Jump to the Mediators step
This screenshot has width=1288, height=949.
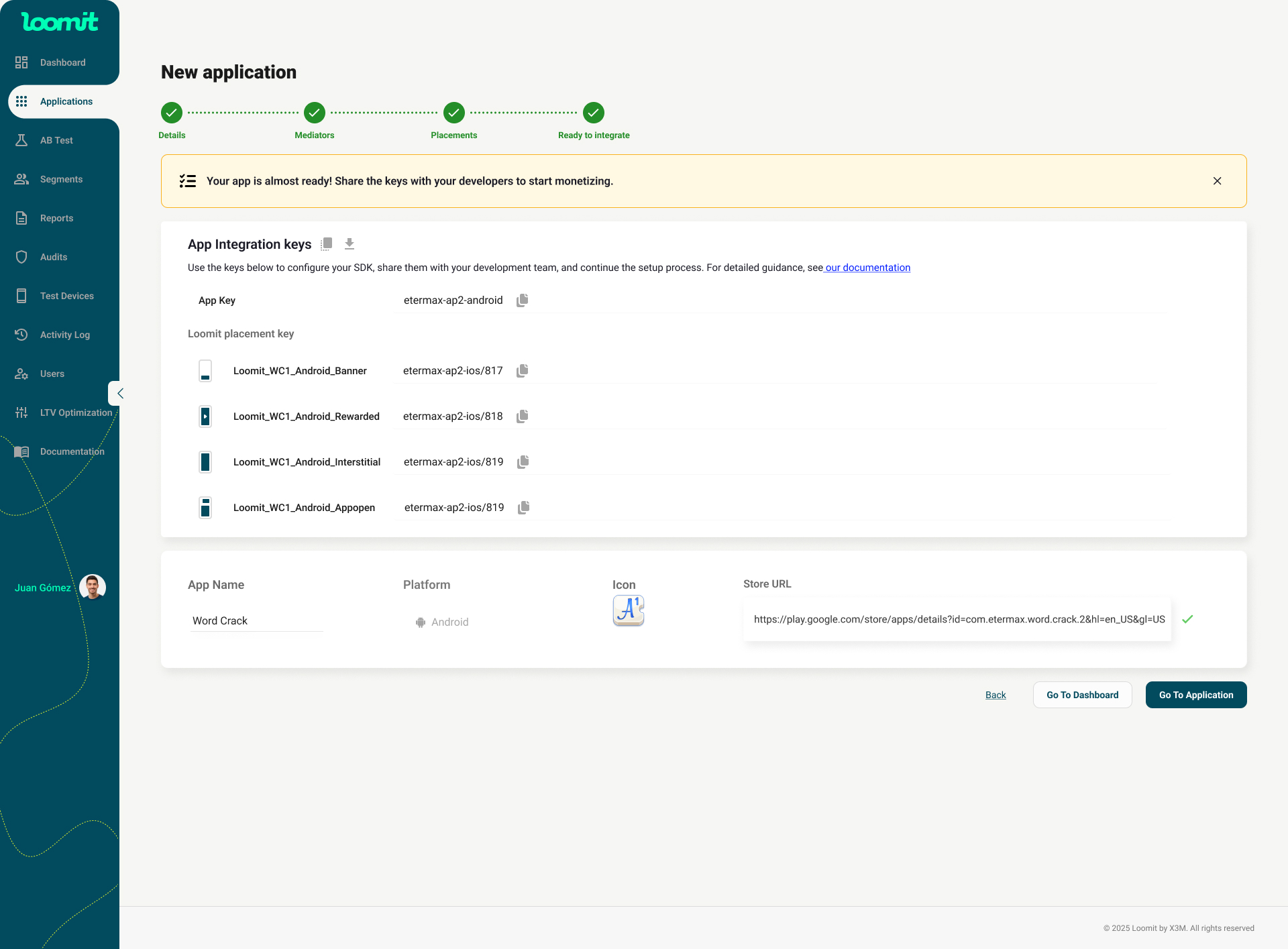[x=314, y=113]
